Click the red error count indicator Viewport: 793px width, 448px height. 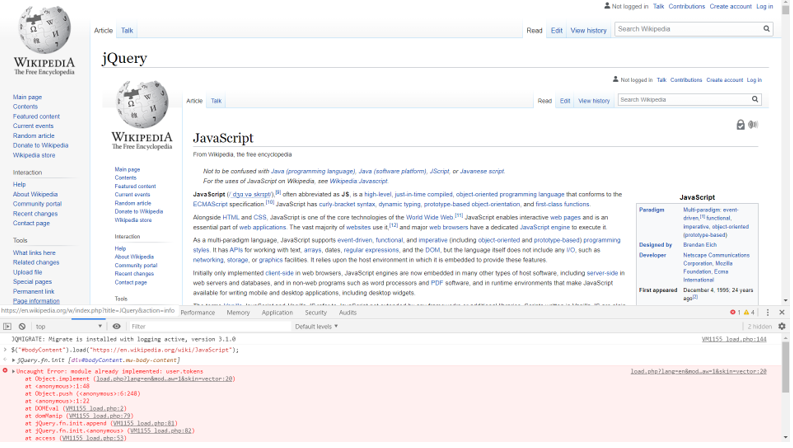(737, 313)
